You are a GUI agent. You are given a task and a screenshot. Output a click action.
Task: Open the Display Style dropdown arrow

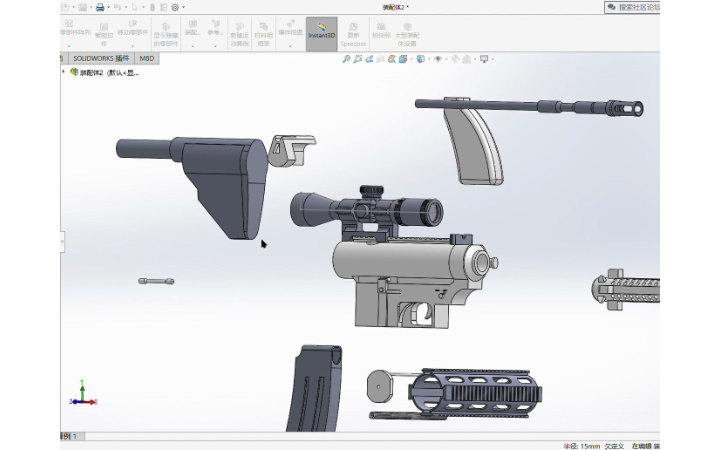click(x=429, y=59)
